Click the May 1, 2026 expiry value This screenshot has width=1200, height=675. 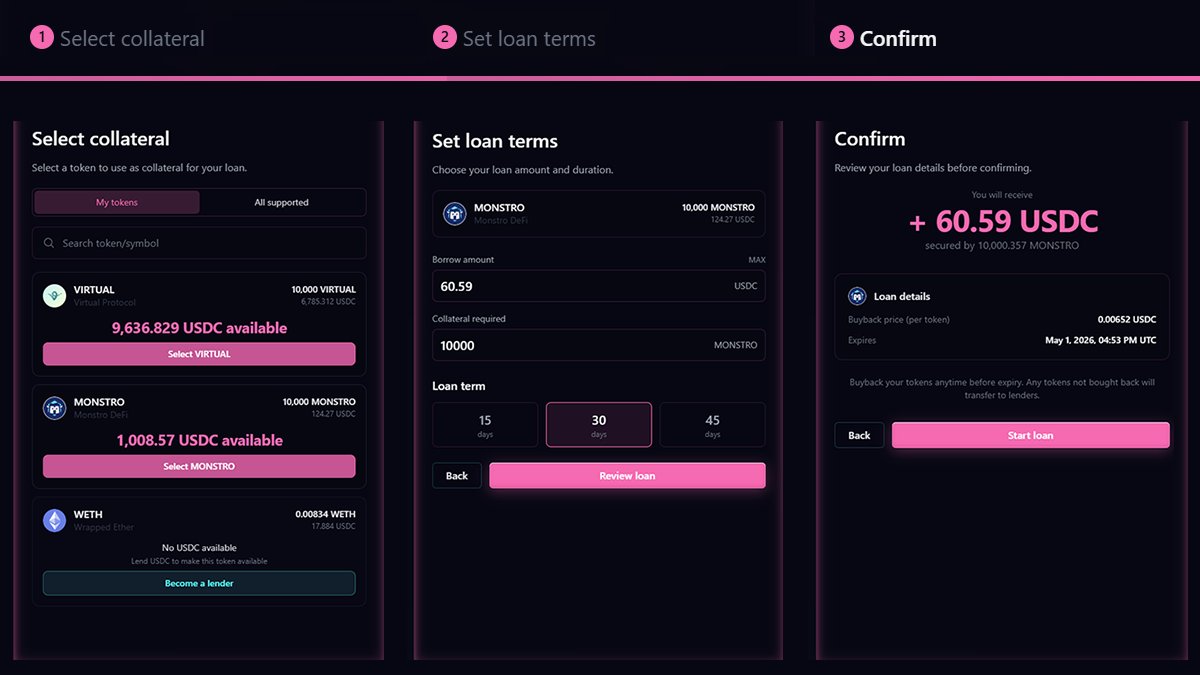tap(1101, 340)
